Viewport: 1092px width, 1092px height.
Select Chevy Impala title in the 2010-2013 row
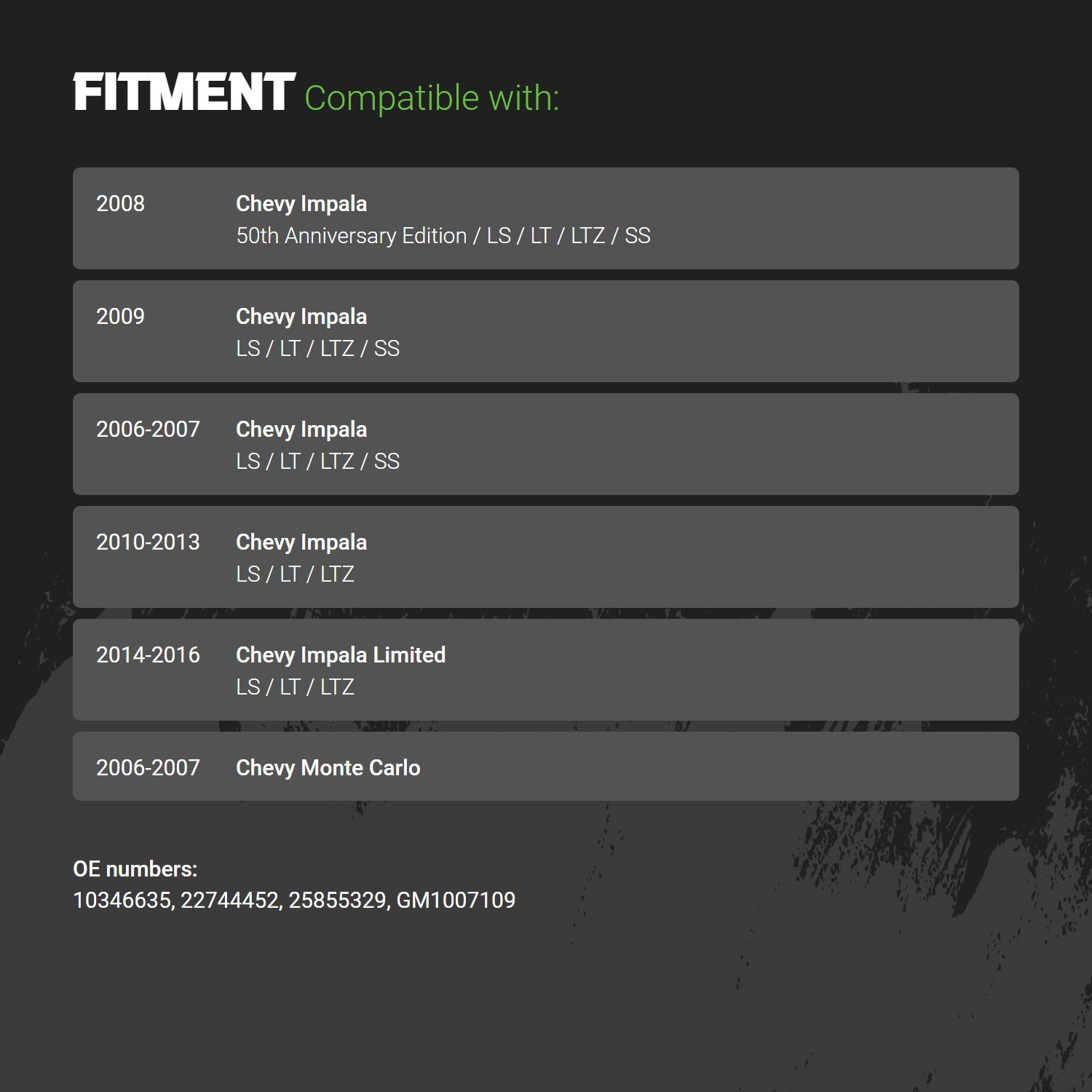pyautogui.click(x=301, y=542)
